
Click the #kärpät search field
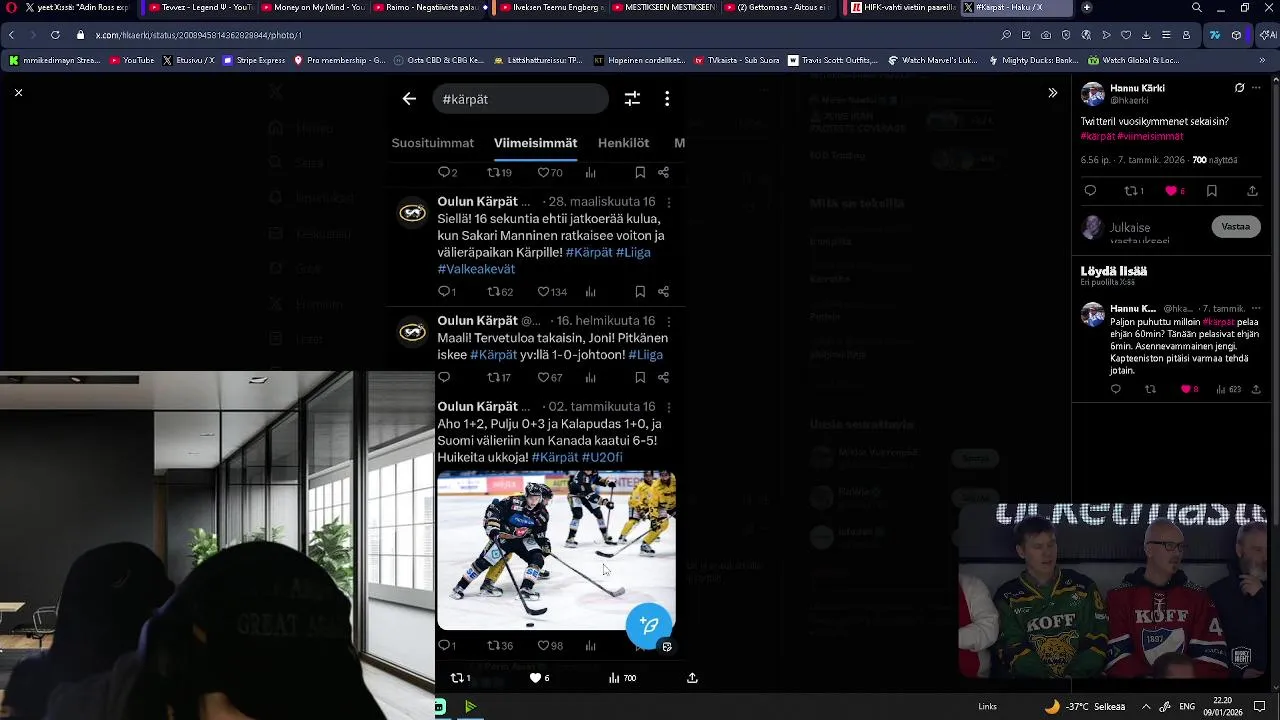pos(520,99)
